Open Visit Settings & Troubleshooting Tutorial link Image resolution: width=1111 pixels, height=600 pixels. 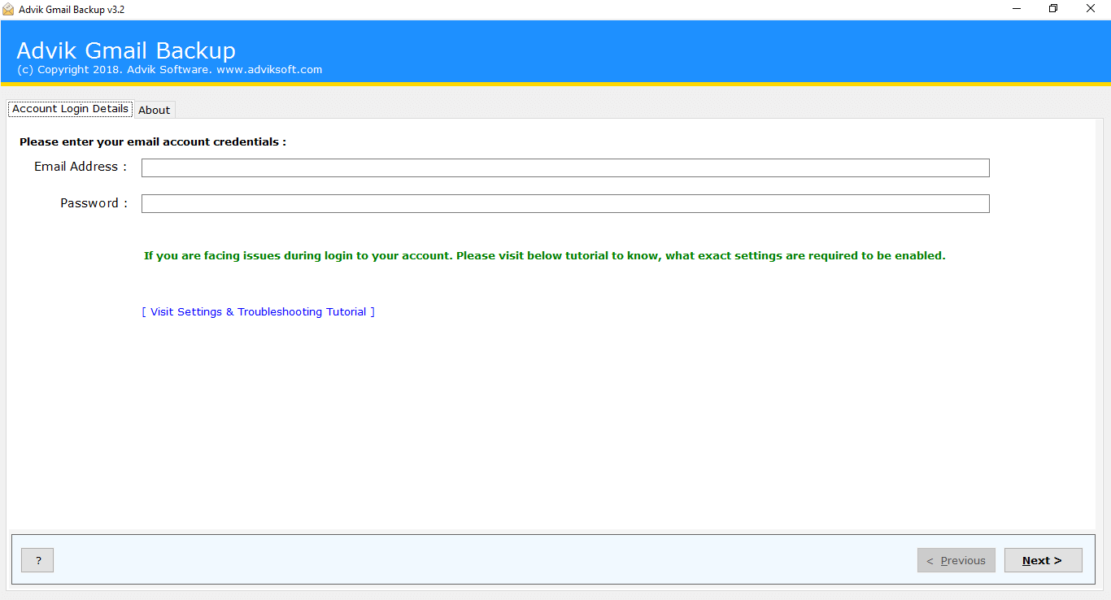[258, 312]
